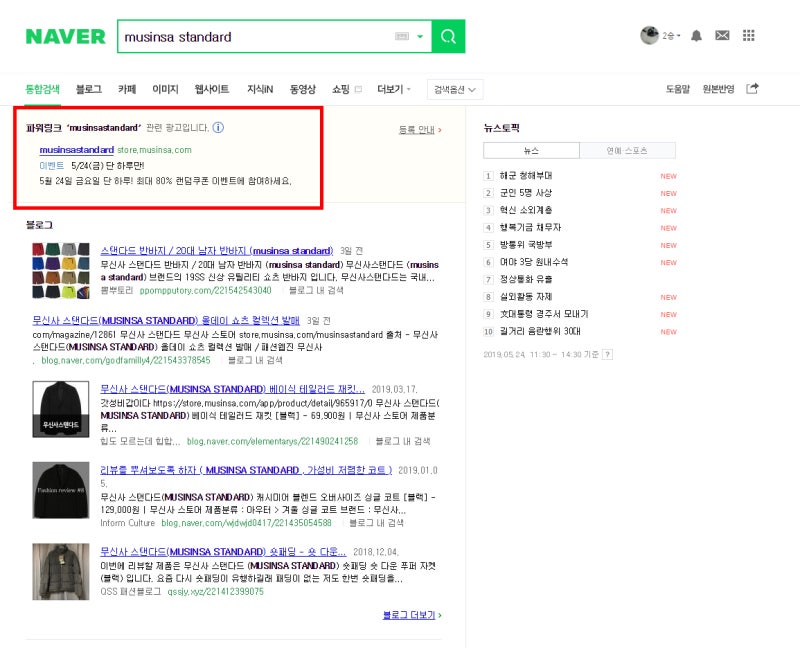Click 블로그 내 검색 under shorts post

(316, 290)
